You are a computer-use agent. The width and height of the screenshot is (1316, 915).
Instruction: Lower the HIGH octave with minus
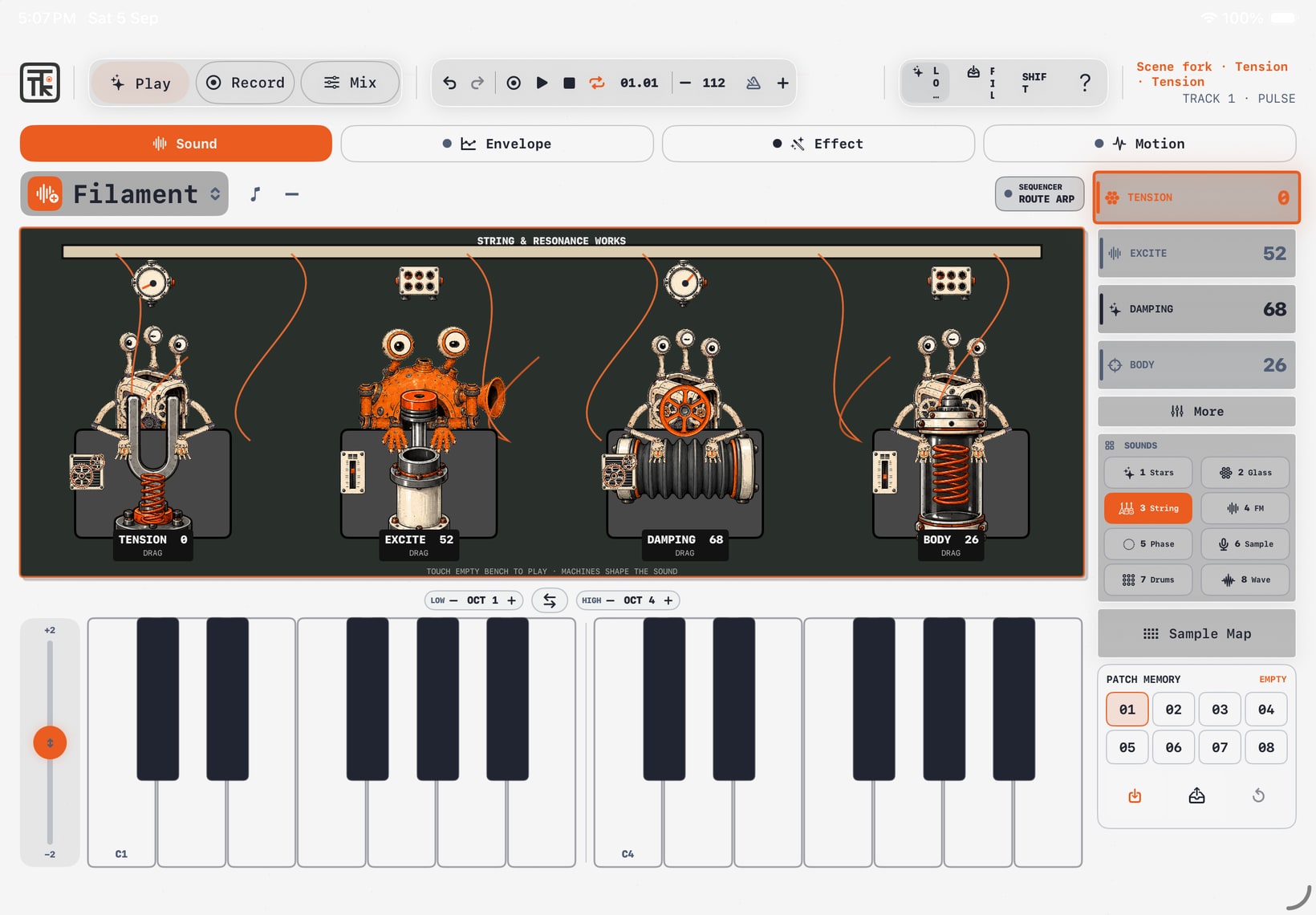point(611,600)
